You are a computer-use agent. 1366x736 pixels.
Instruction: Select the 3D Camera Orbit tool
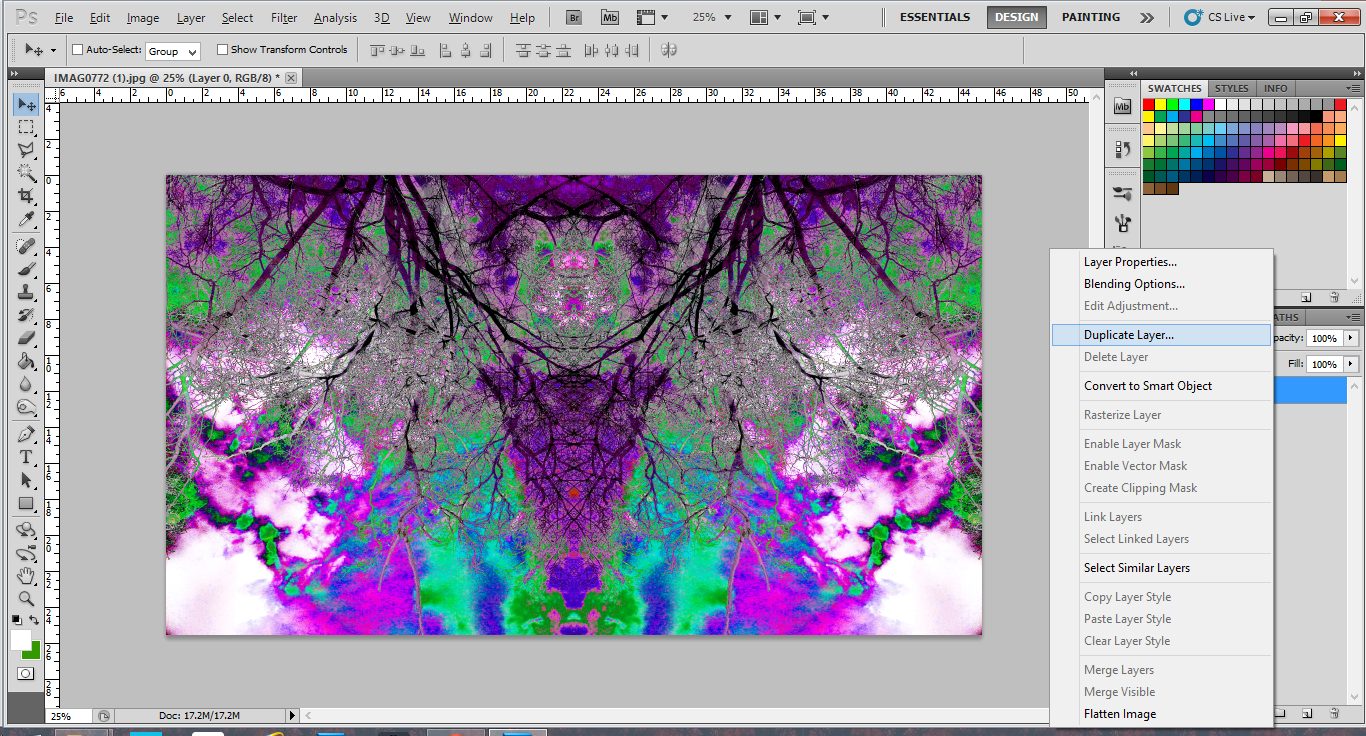pos(26,553)
